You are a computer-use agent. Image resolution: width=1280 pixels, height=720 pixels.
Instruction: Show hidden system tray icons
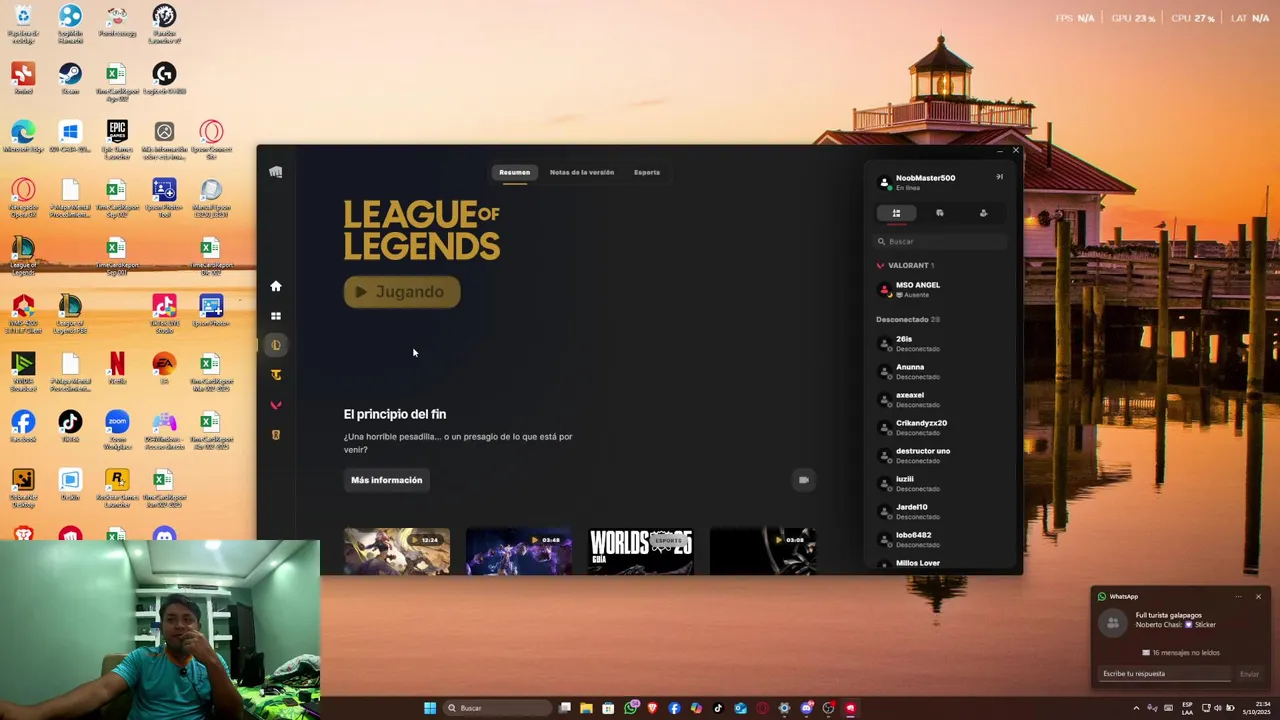pyautogui.click(x=1136, y=708)
